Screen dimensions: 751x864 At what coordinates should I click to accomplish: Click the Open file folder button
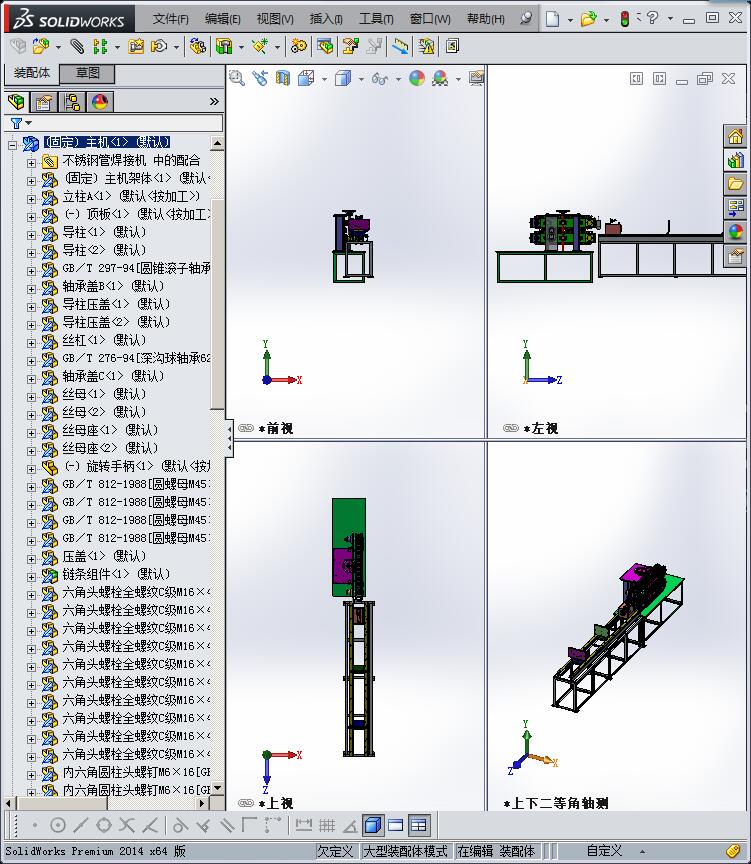[588, 19]
